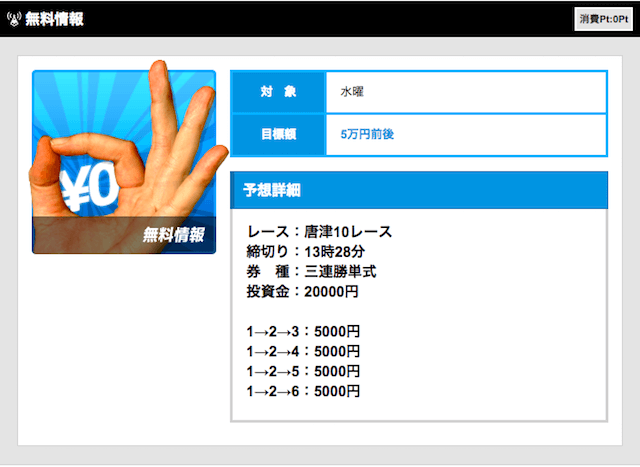Click the 5万円前後 target amount
Image resolution: width=640 pixels, height=467 pixels.
coord(367,134)
